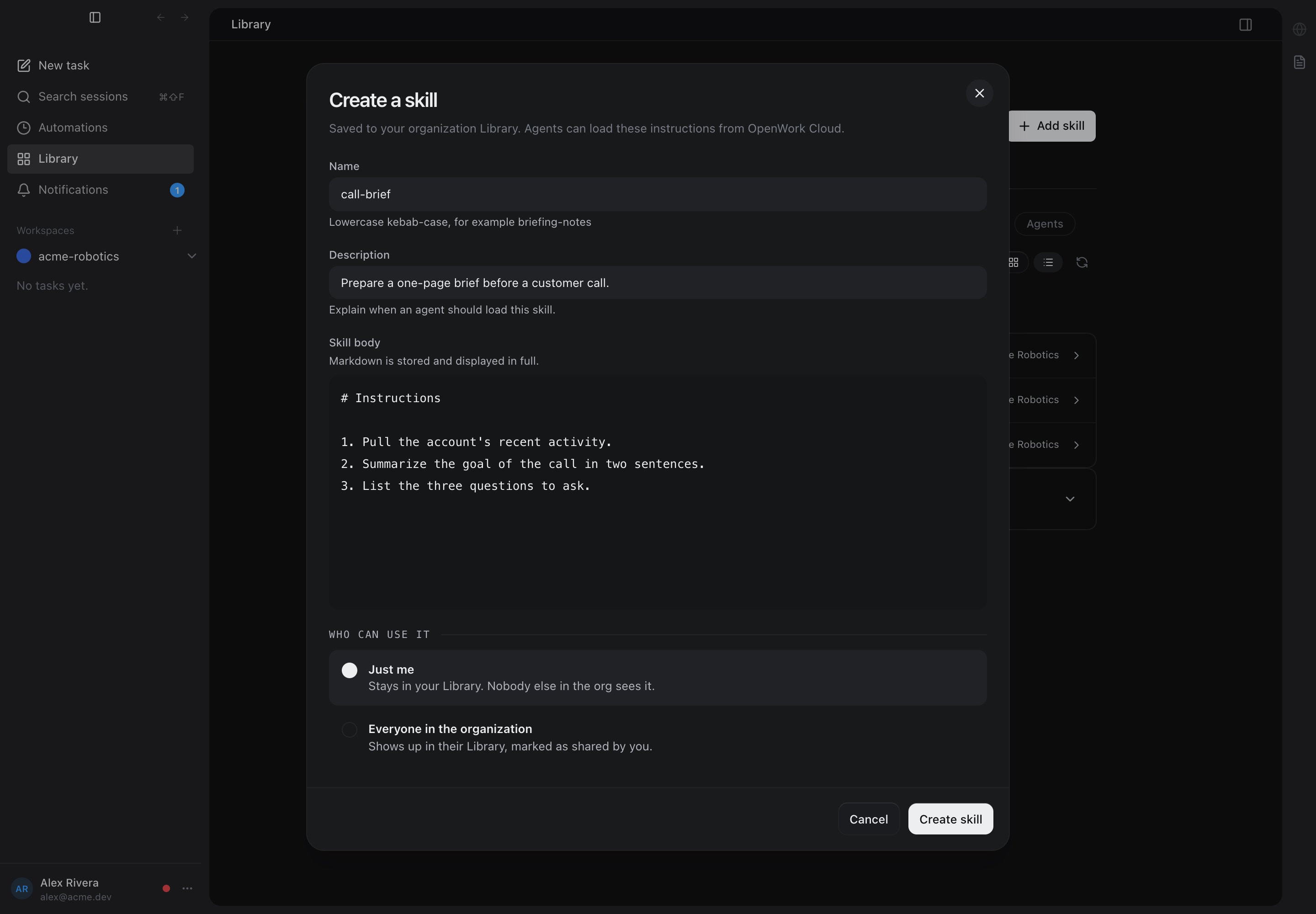Go back with the left arrow
This screenshot has height=914, width=1316.
tap(161, 18)
